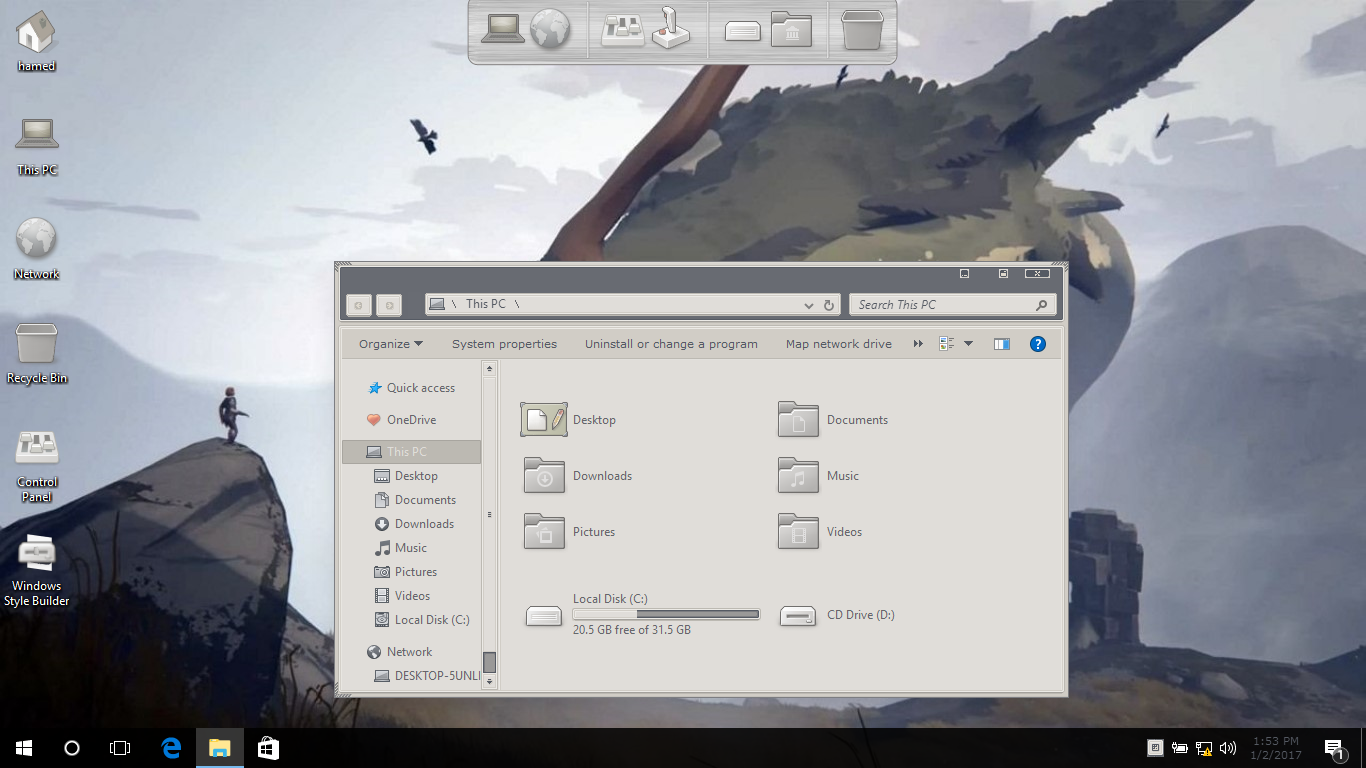The image size is (1366, 768).
Task: Click the Local Disk (C:) usage bar
Action: click(x=666, y=614)
